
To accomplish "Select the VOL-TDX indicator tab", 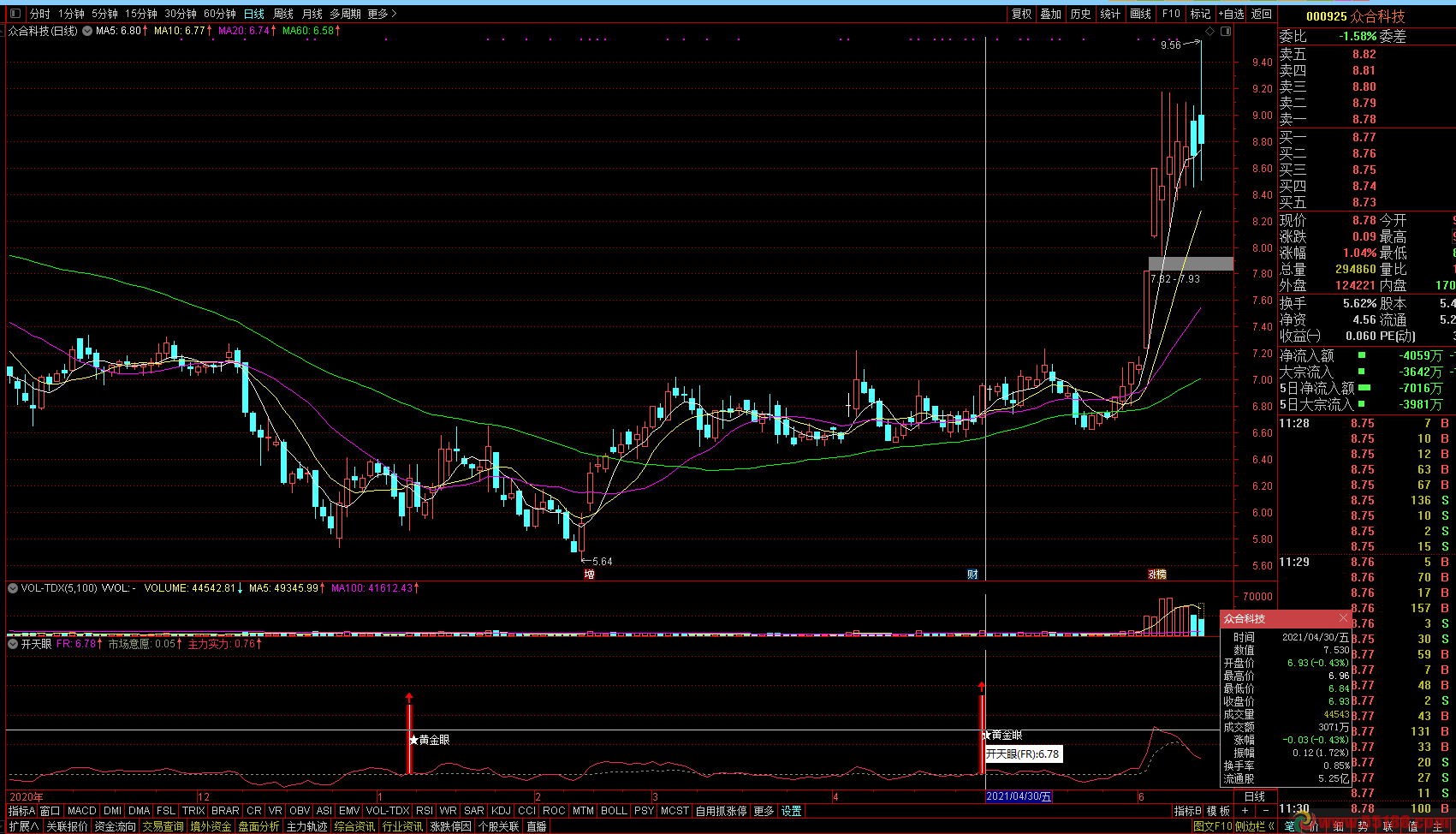I will 388,811.
